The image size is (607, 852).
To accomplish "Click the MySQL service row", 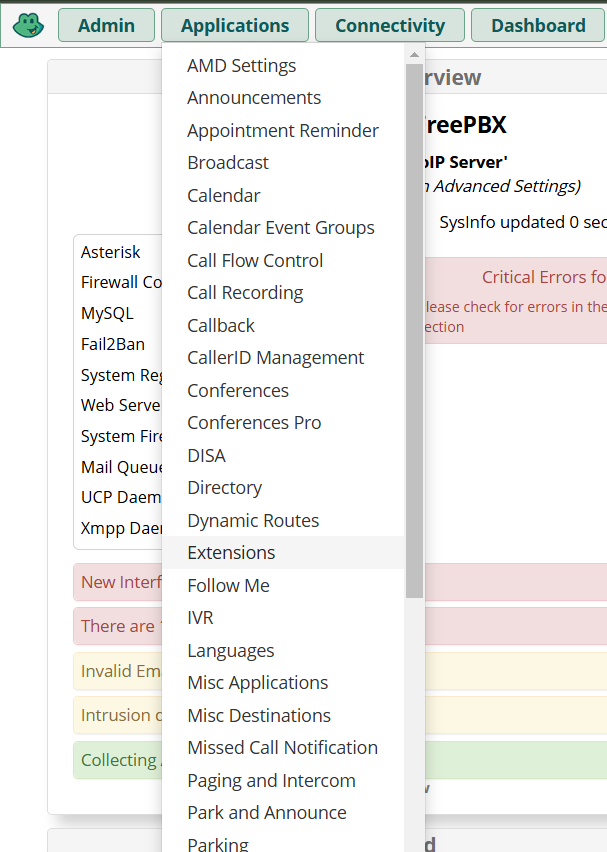I will click(x=118, y=314).
